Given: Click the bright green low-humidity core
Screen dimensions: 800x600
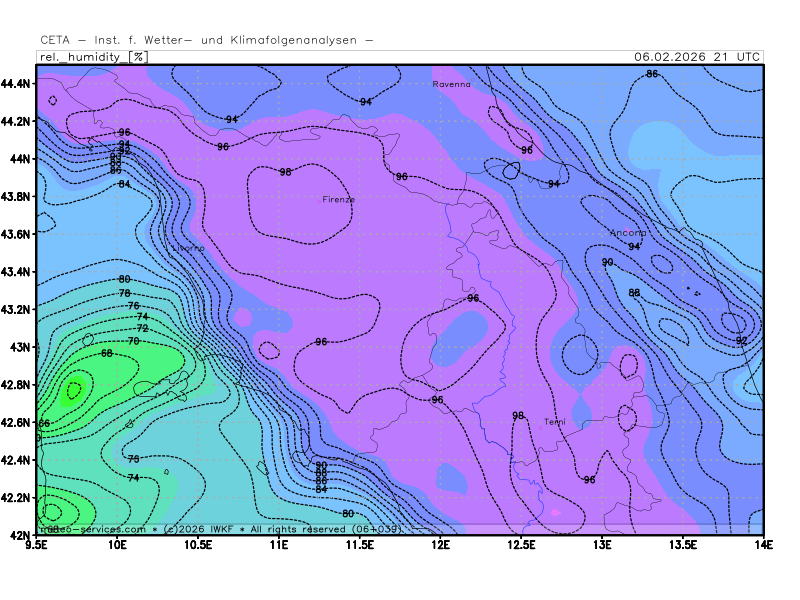Looking at the screenshot, I should point(74,390).
